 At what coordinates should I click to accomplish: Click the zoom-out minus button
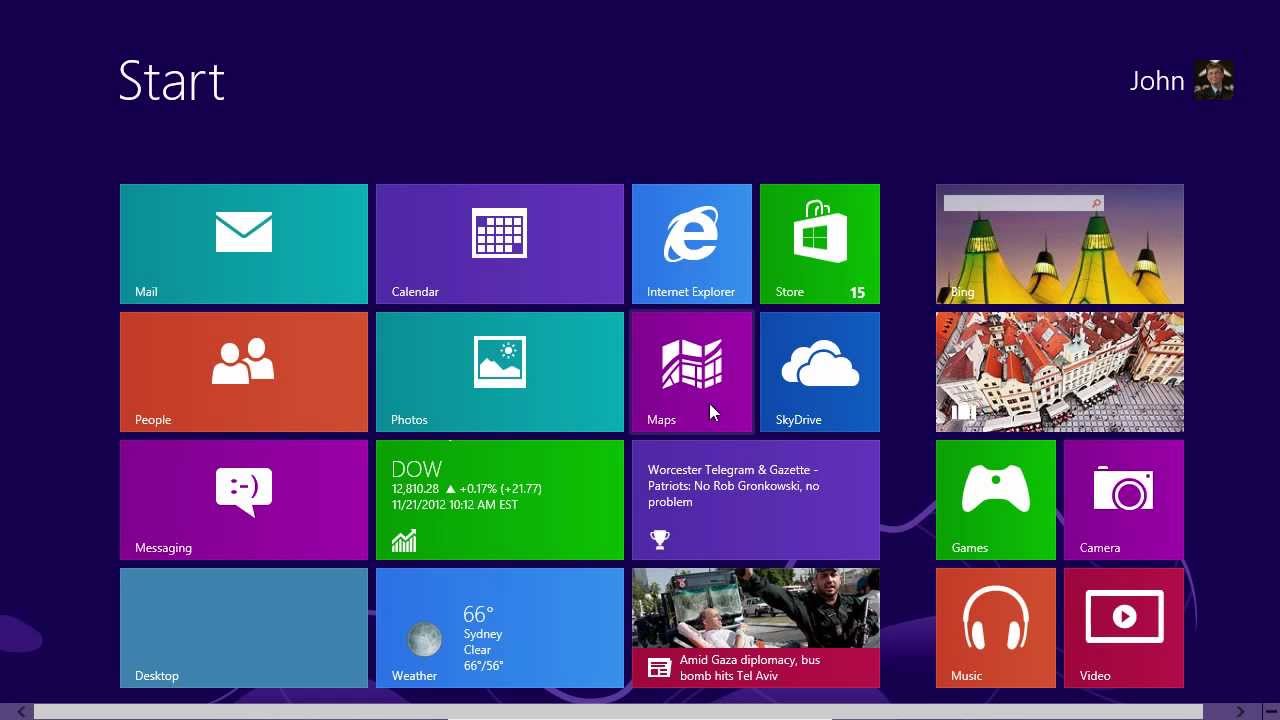[1269, 712]
